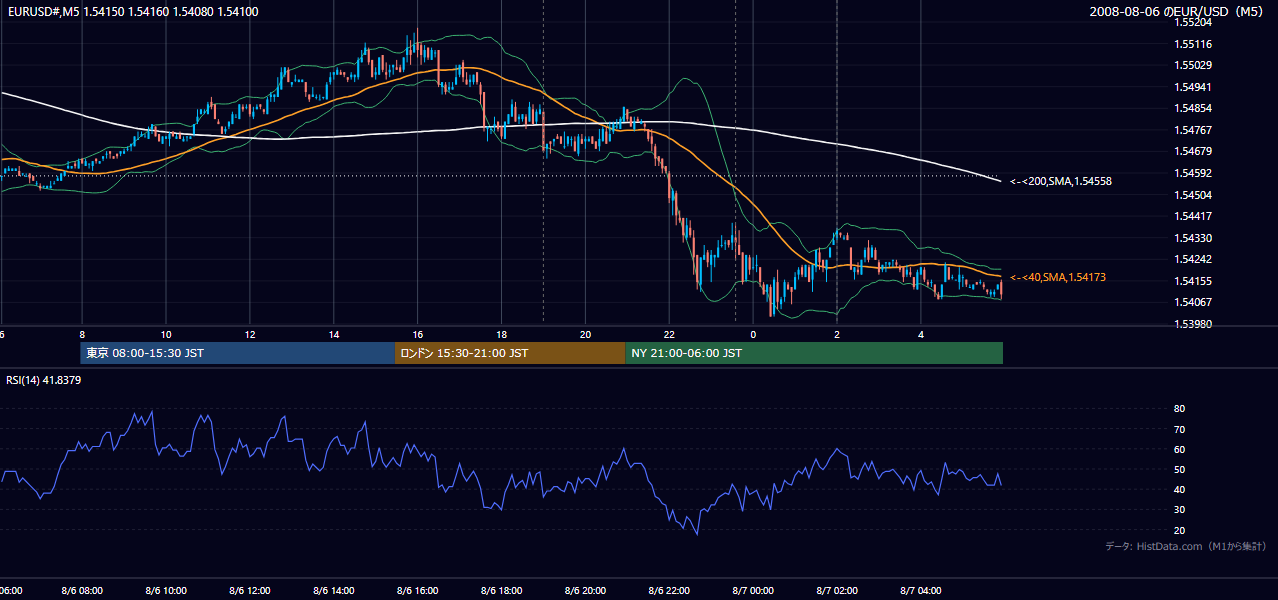This screenshot has width=1278, height=600.
Task: Click the 8/6 14:00 bottom time label
Action: 333,591
